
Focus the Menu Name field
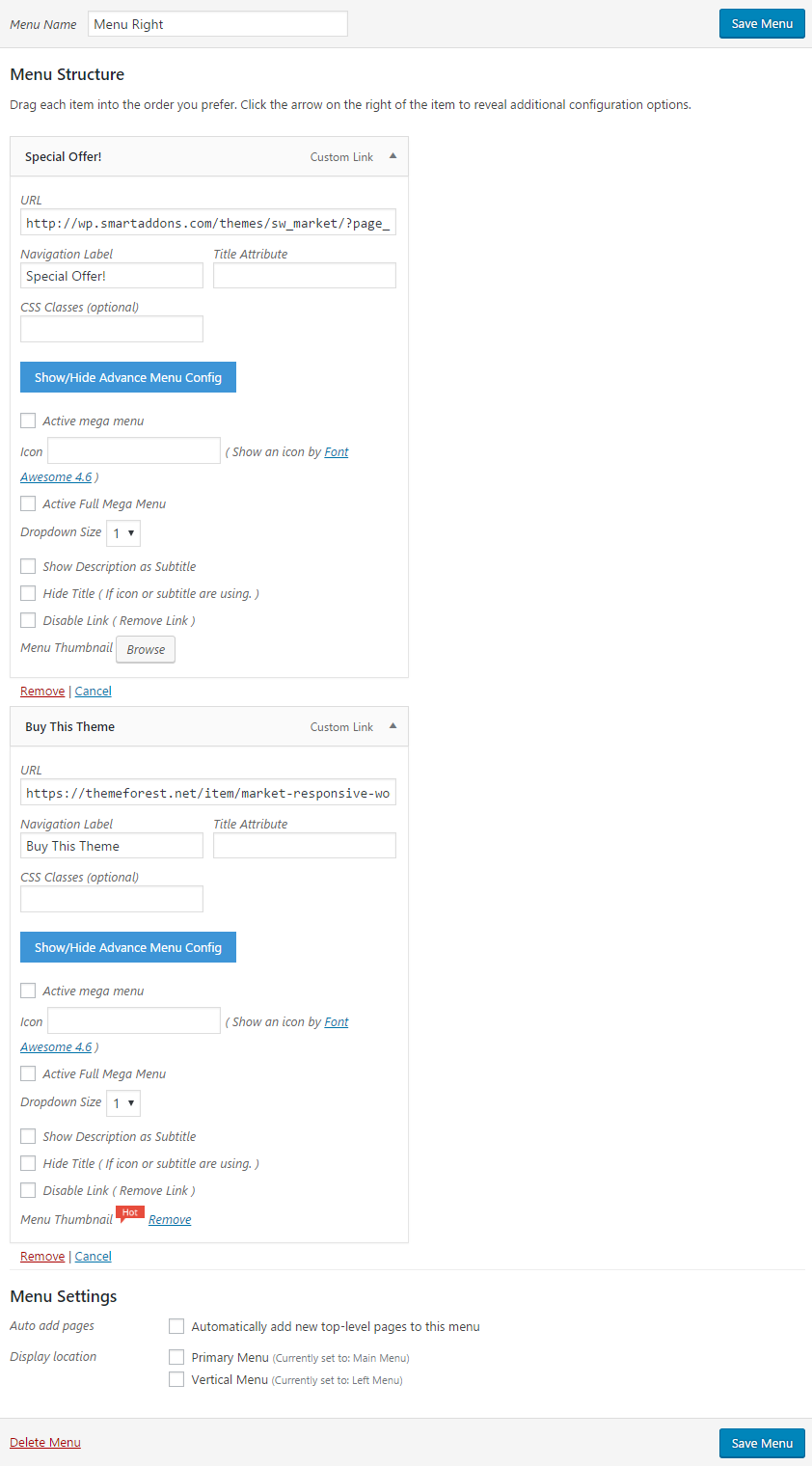pos(218,24)
